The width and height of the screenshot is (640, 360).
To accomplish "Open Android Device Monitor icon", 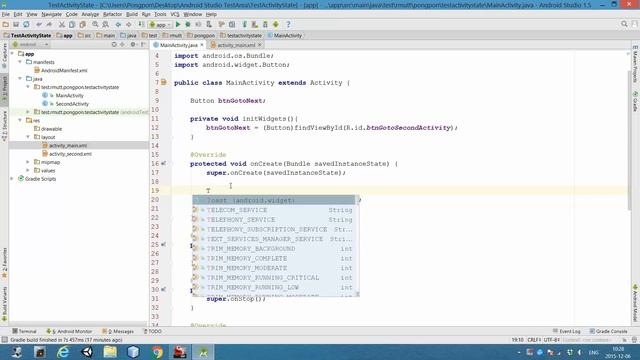I will (x=276, y=24).
